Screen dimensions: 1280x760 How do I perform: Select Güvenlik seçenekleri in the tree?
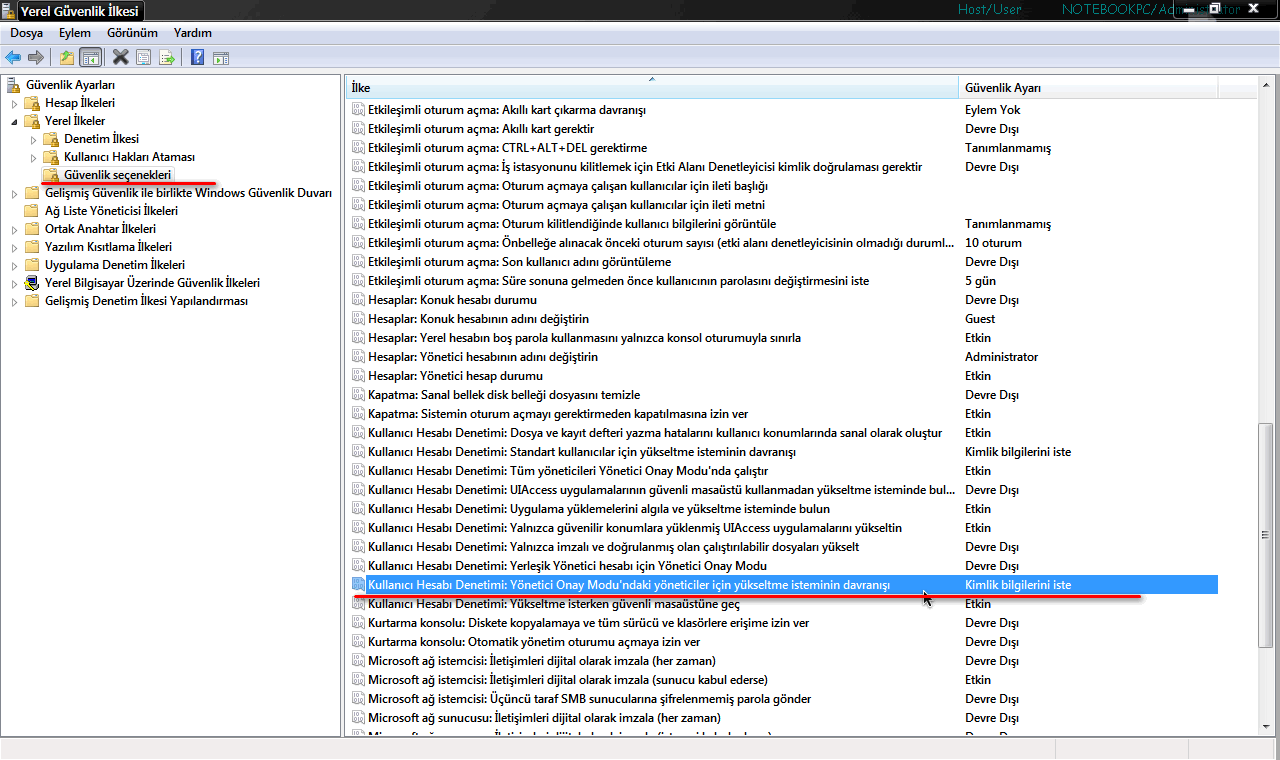118,175
